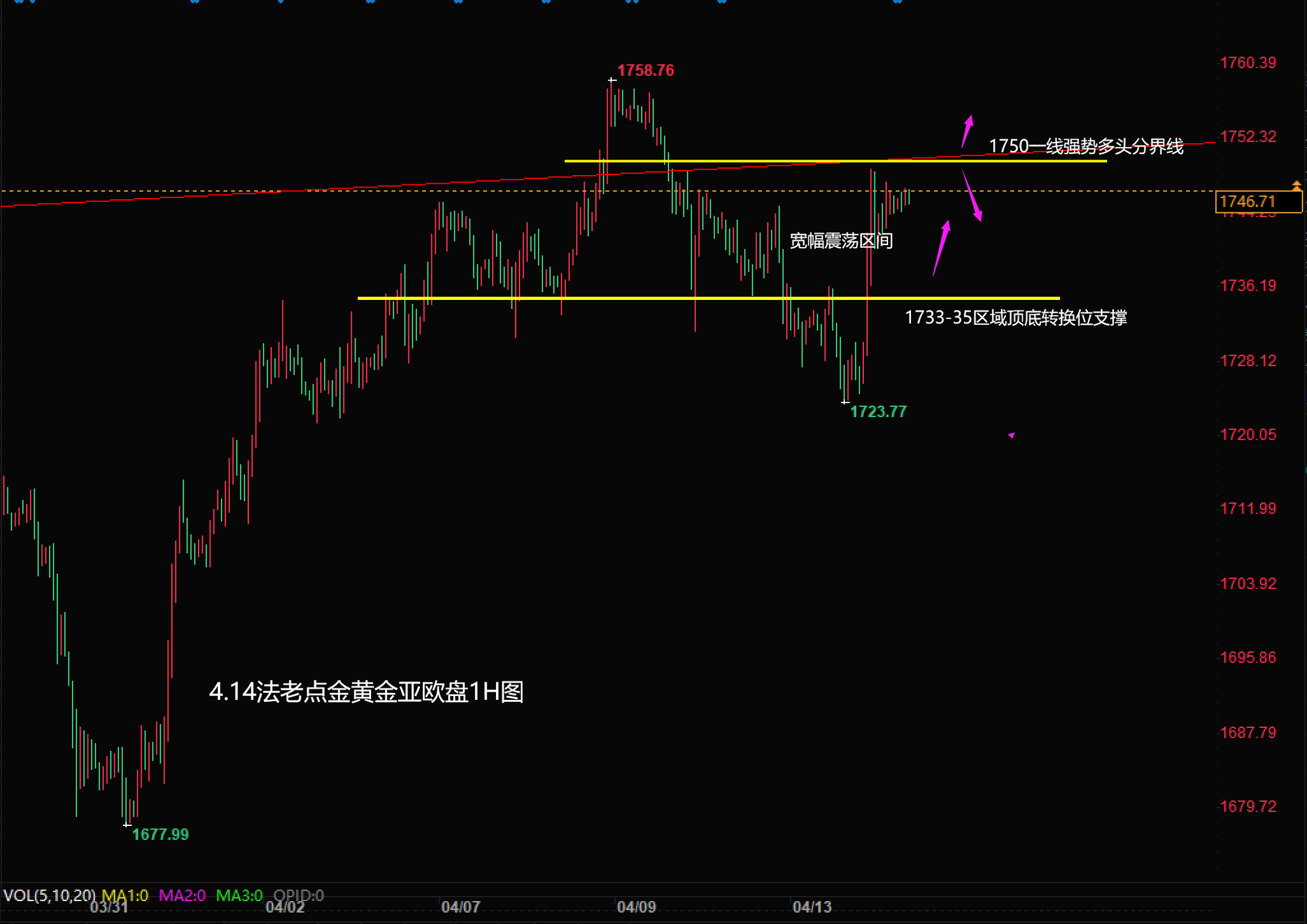Image resolution: width=1307 pixels, height=924 pixels.
Task: Click the 1758.76 high point marker label
Action: 645,71
